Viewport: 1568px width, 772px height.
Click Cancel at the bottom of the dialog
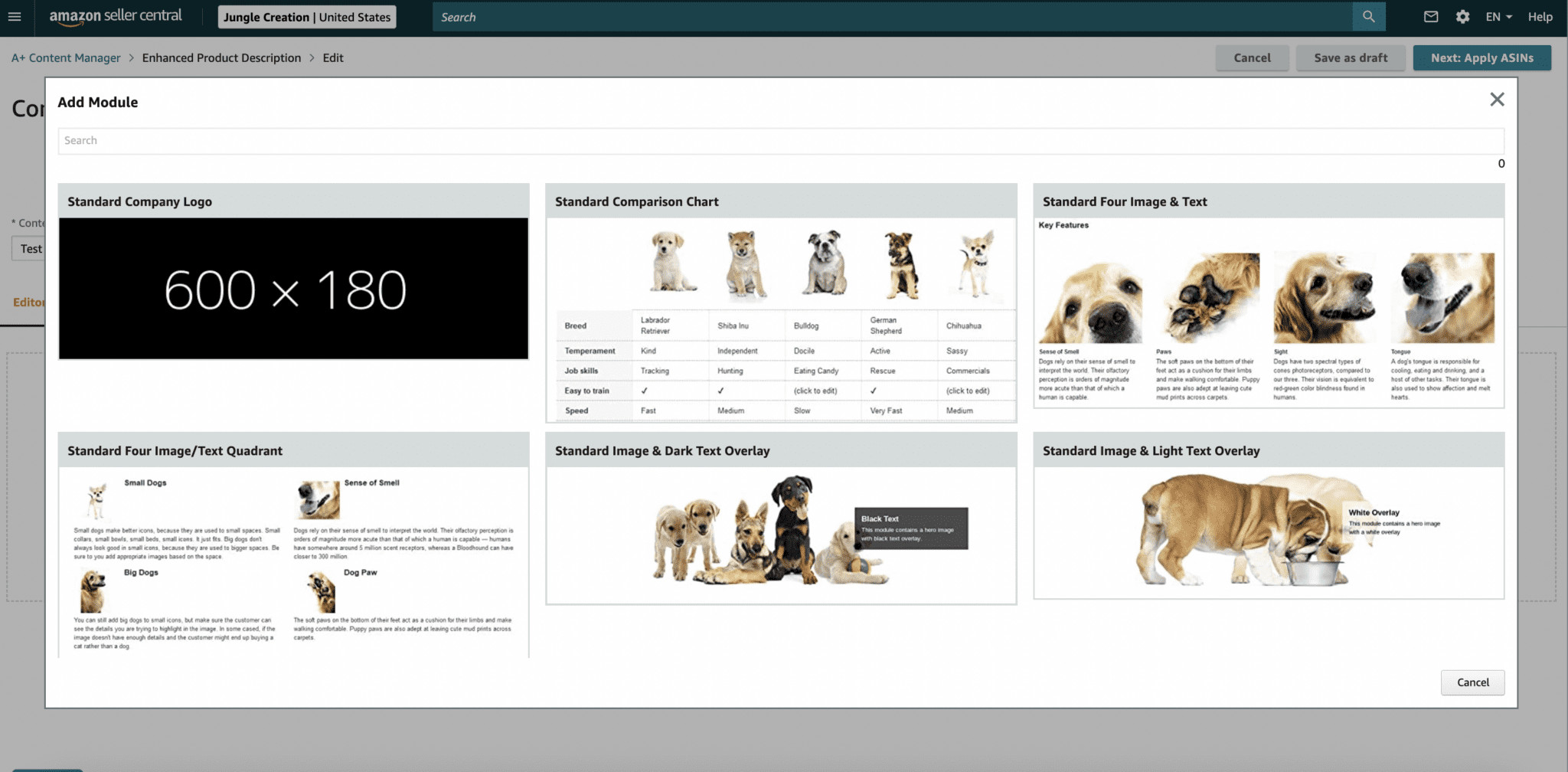pos(1472,682)
